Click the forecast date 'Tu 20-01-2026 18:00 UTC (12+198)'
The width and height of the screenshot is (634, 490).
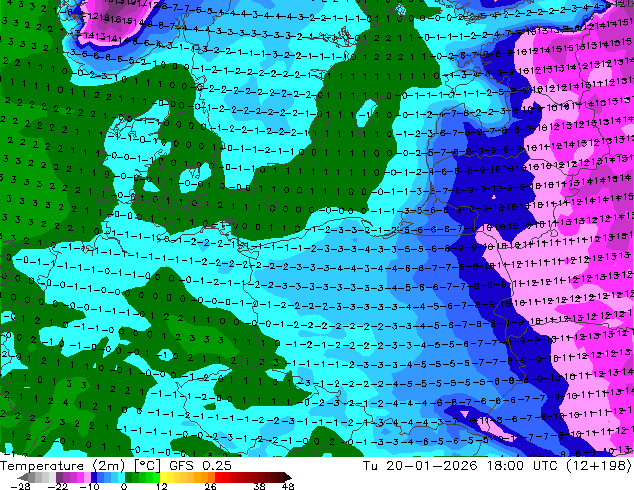tap(497, 466)
